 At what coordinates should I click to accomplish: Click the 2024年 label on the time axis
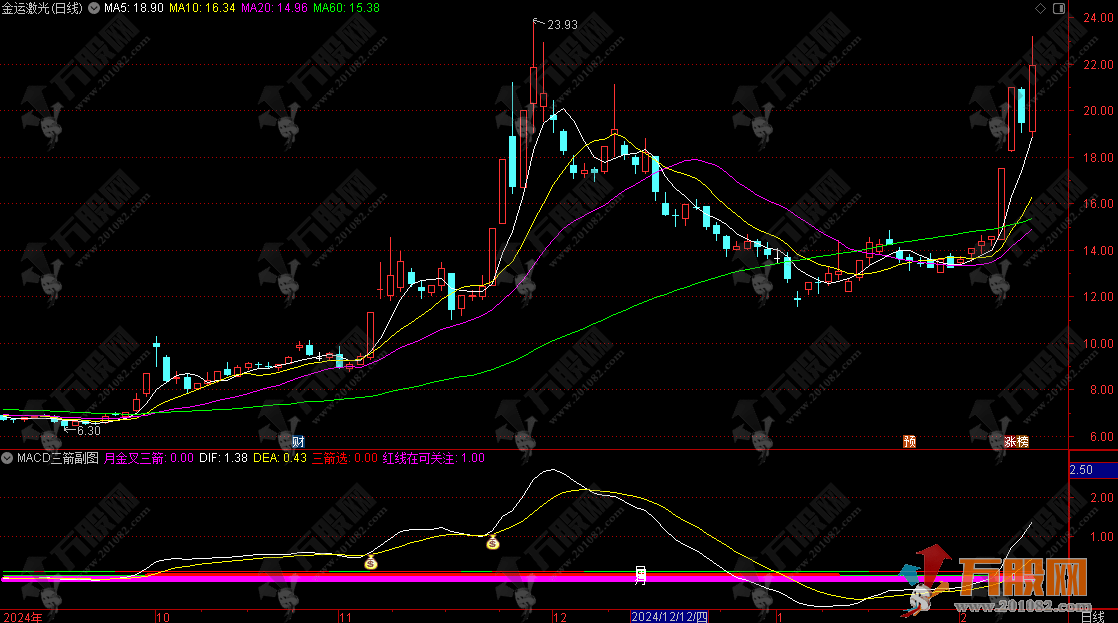23,617
